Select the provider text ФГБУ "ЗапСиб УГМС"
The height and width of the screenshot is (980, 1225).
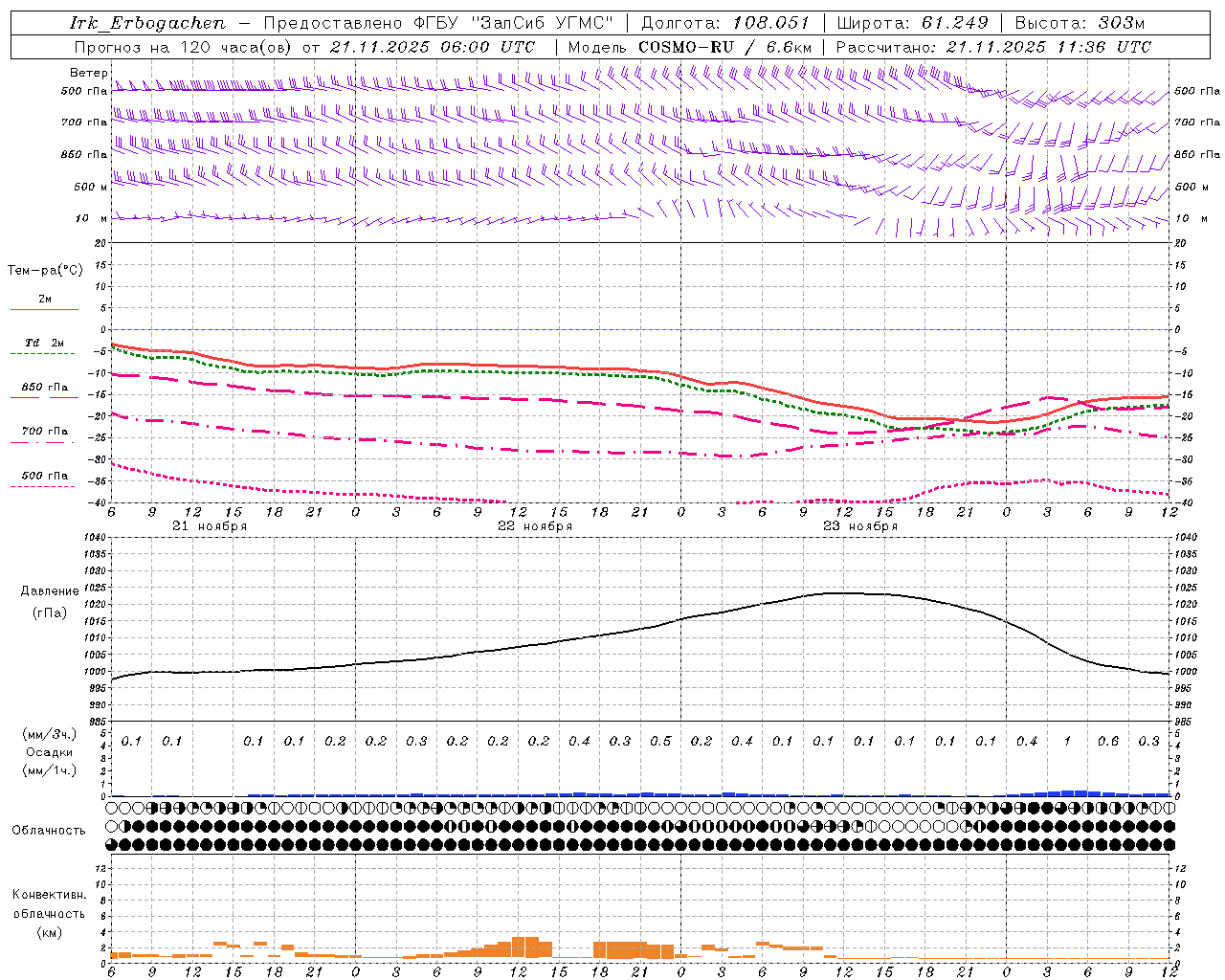515,23
